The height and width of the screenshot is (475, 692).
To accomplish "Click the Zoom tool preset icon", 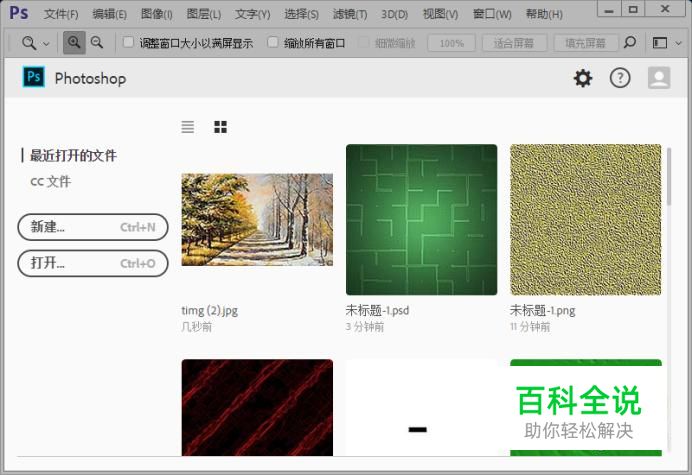I will 29,43.
